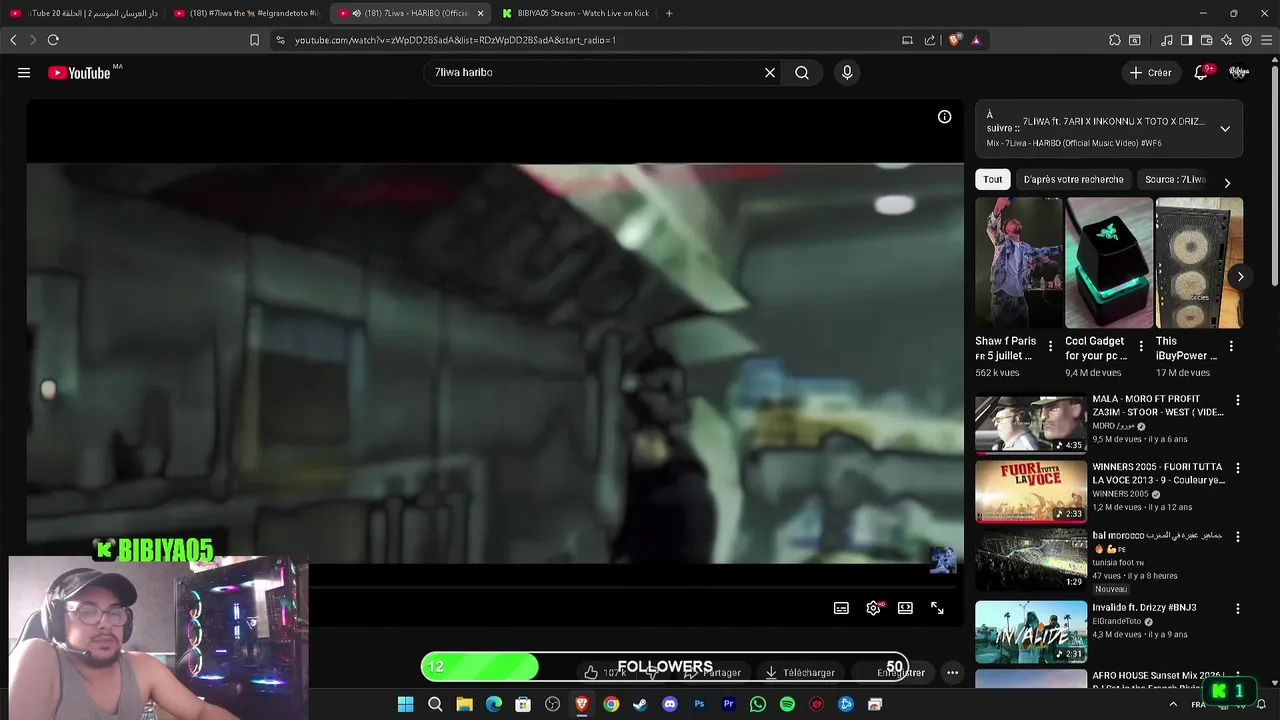Share this page from the address bar

[930, 40]
